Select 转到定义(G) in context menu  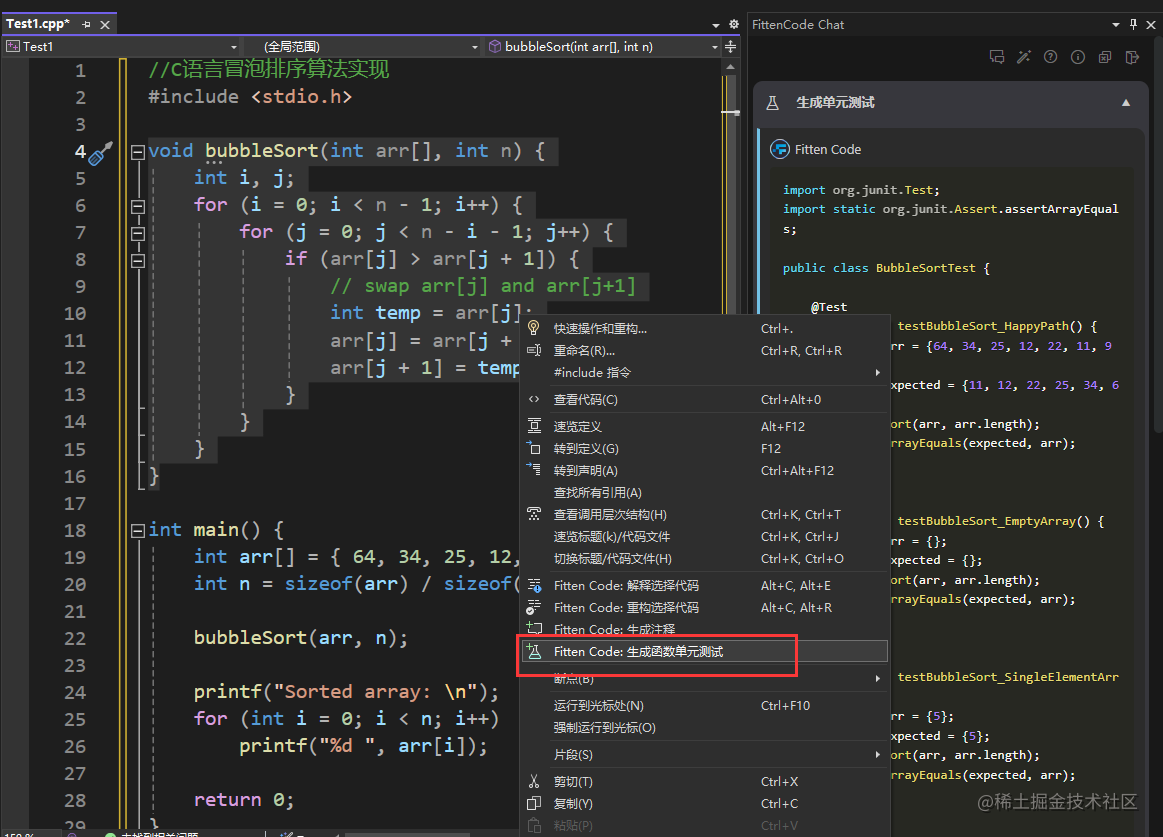coord(705,448)
